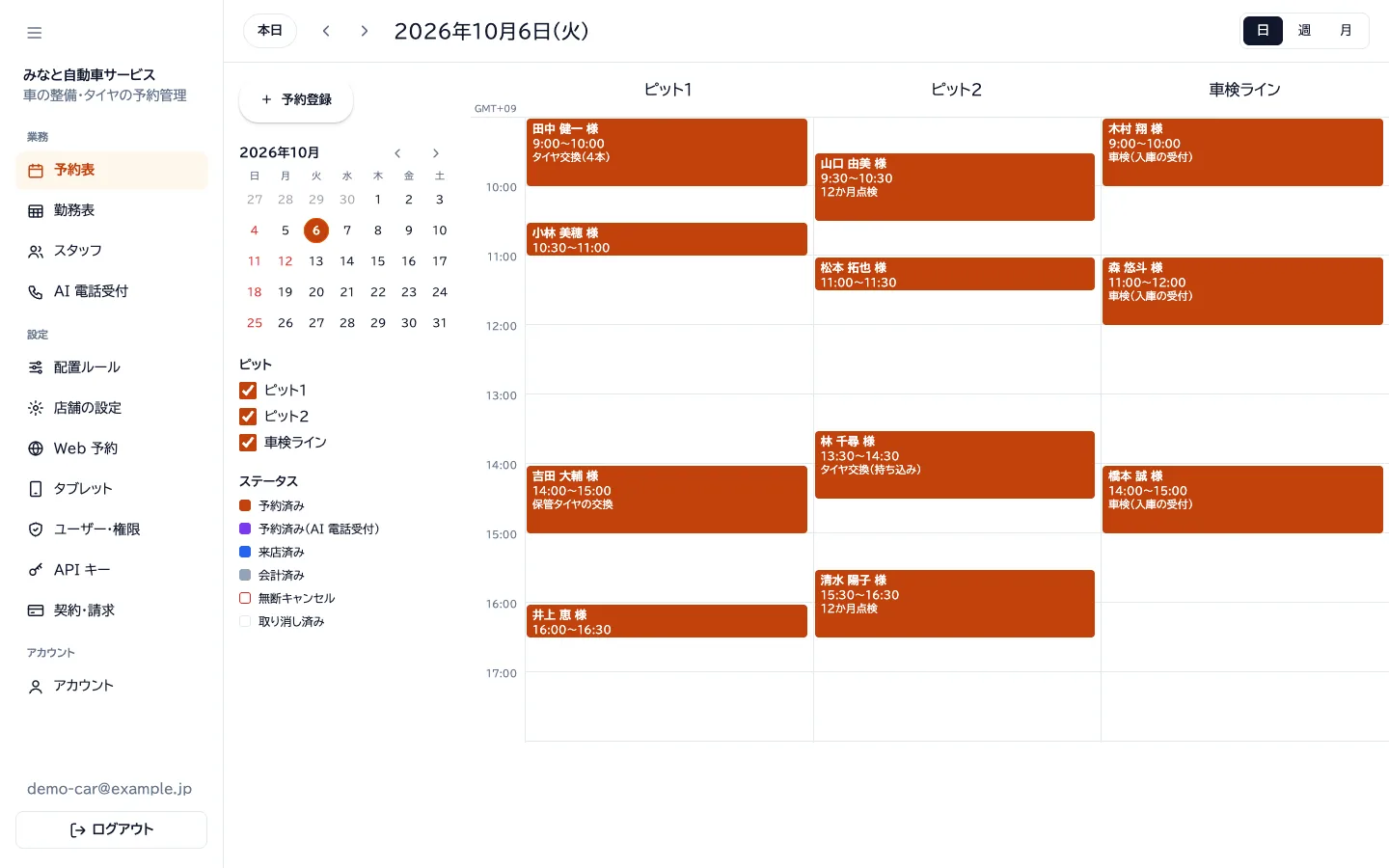Click the タブレット device icon
The width and height of the screenshot is (1389, 868).
36,489
